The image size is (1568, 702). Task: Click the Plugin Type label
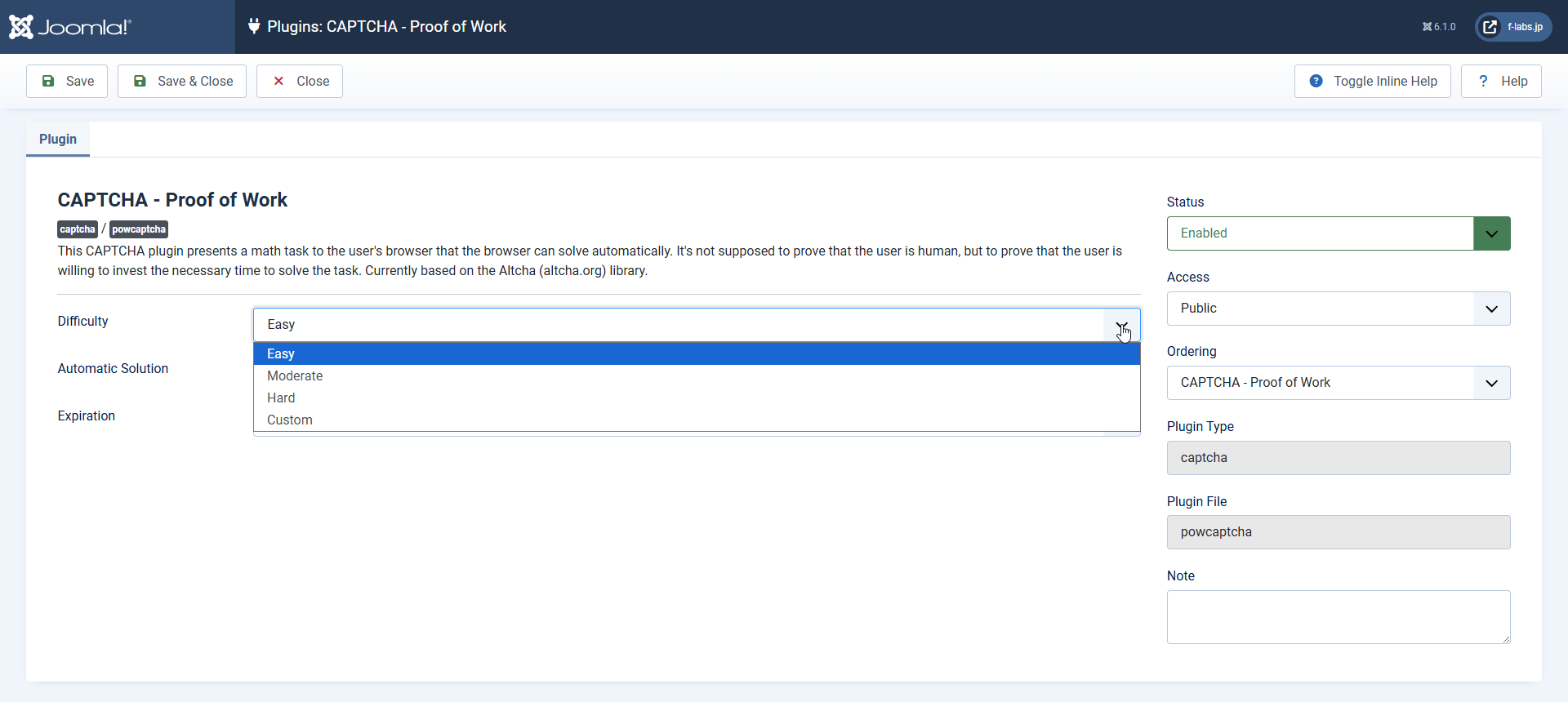tap(1200, 426)
